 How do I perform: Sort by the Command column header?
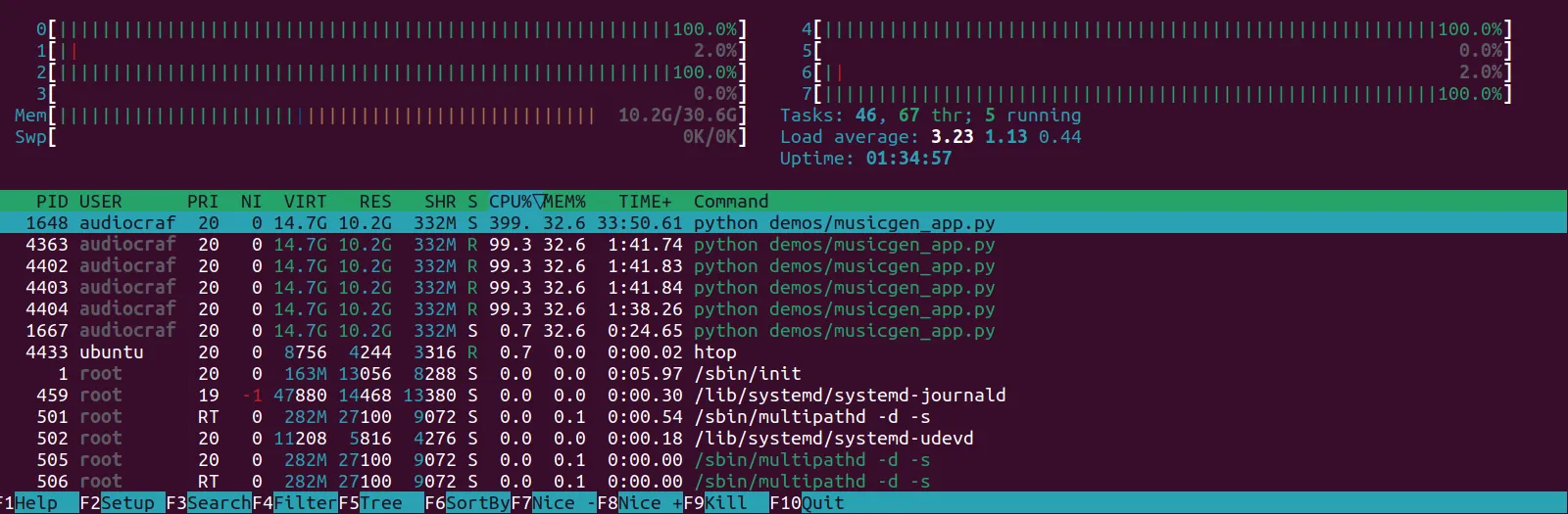point(731,202)
